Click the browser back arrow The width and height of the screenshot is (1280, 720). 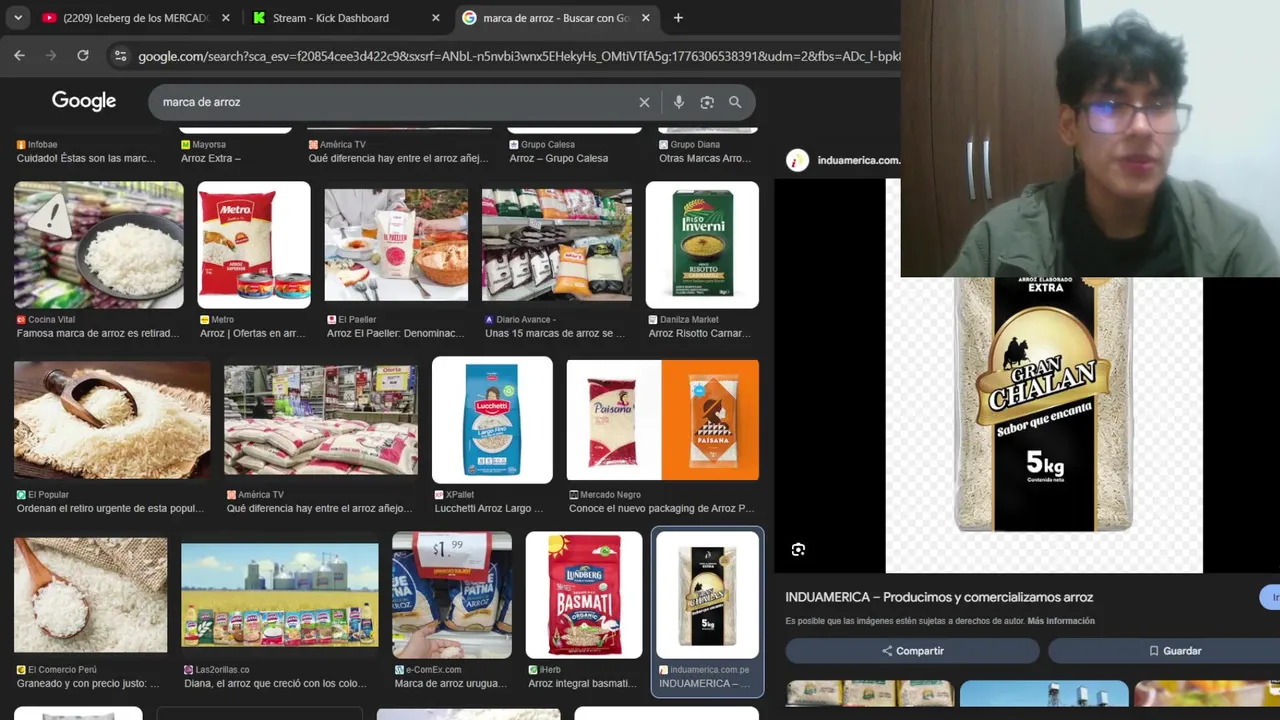(x=19, y=56)
